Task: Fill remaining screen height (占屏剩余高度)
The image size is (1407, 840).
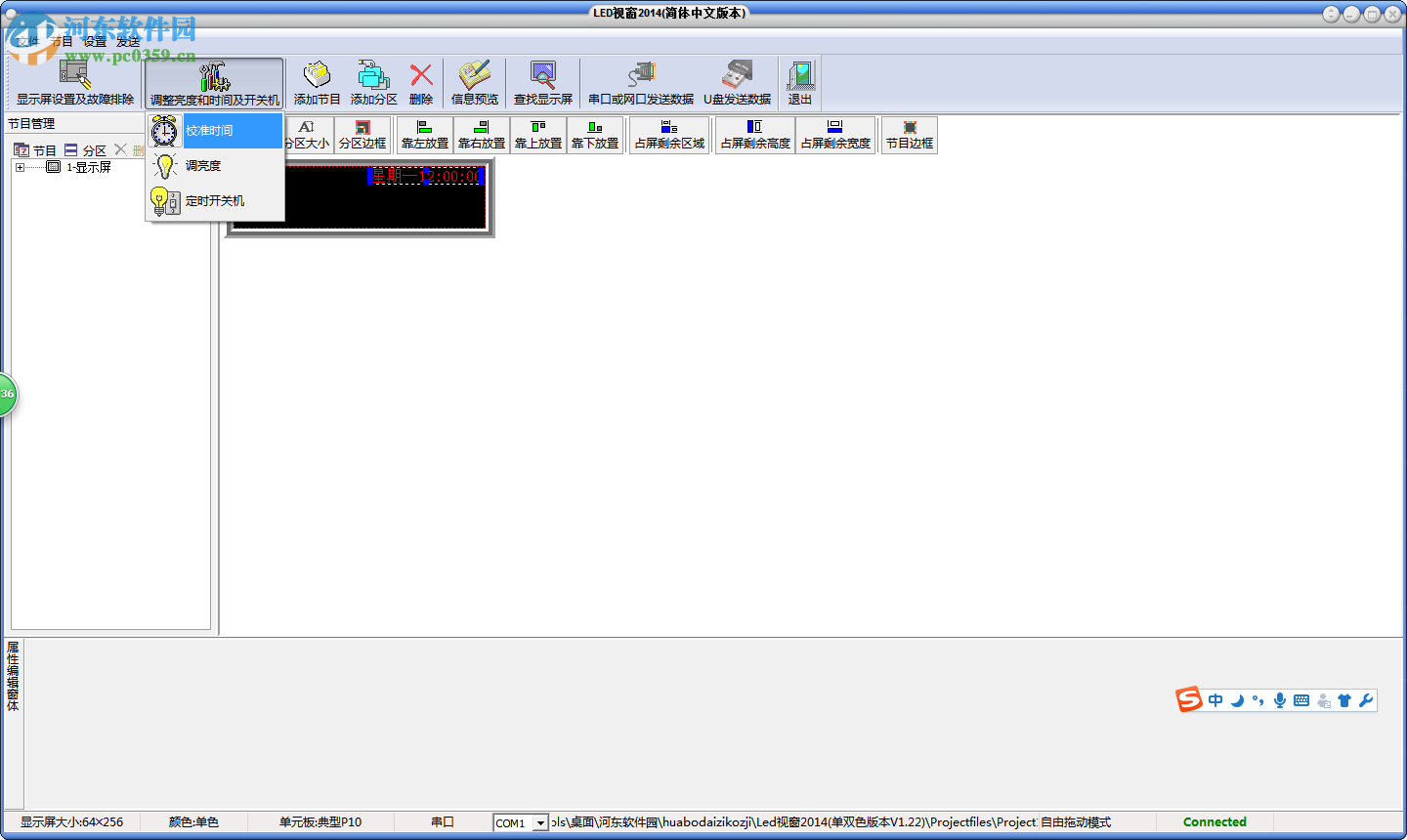Action: tap(755, 135)
